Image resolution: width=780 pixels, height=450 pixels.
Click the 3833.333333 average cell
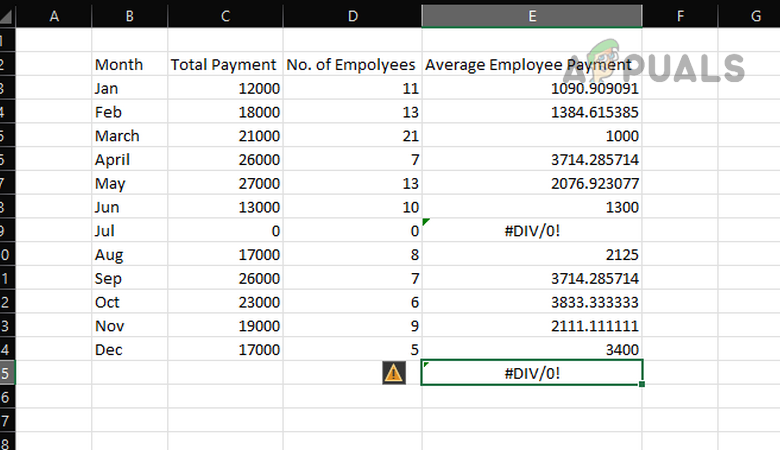(532, 302)
